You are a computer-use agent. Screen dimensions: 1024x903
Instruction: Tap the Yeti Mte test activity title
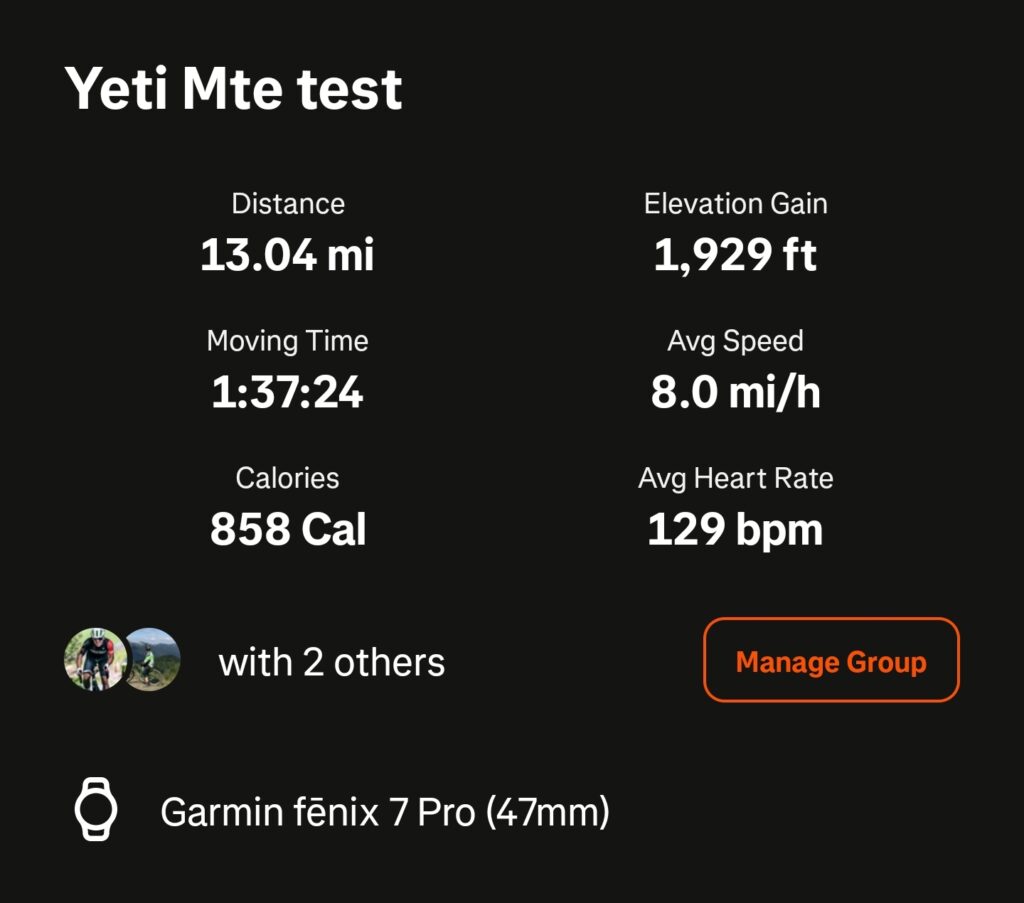pos(233,89)
